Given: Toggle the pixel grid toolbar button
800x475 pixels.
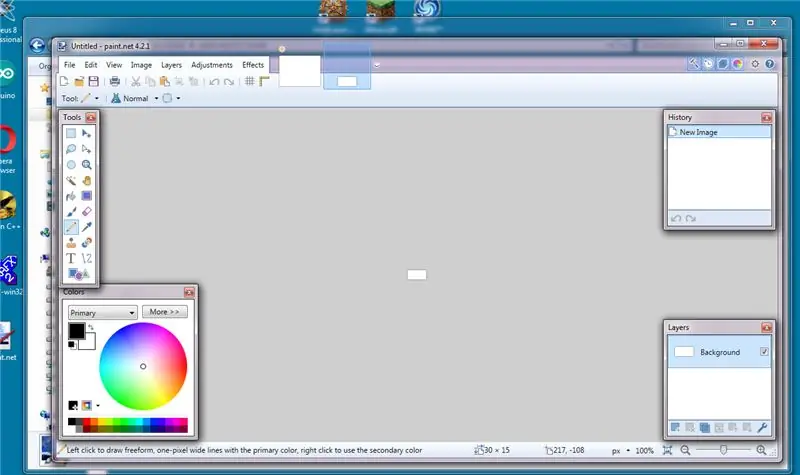Looking at the screenshot, I should coord(249,81).
